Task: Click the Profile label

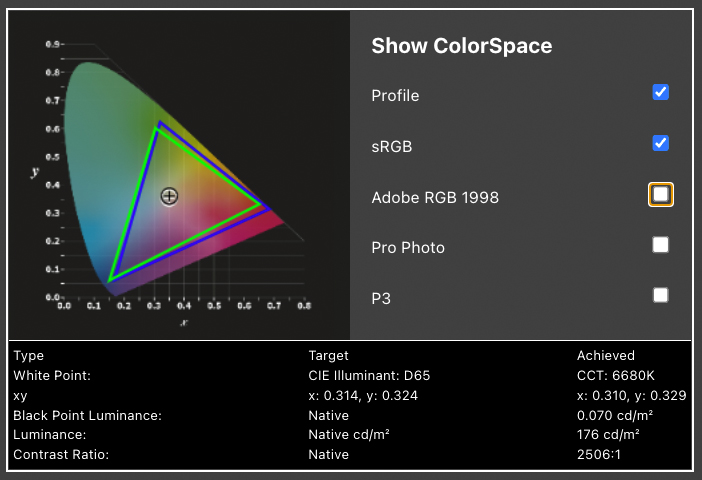Action: (395, 95)
